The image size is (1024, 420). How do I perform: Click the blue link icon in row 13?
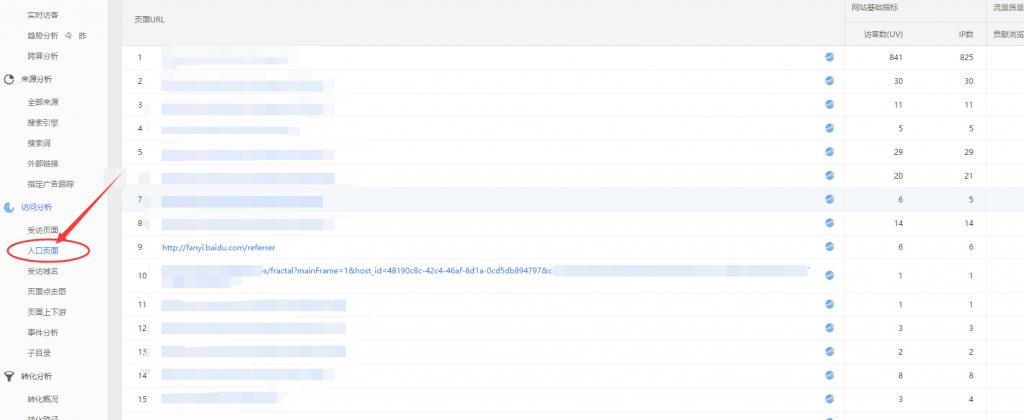click(829, 351)
